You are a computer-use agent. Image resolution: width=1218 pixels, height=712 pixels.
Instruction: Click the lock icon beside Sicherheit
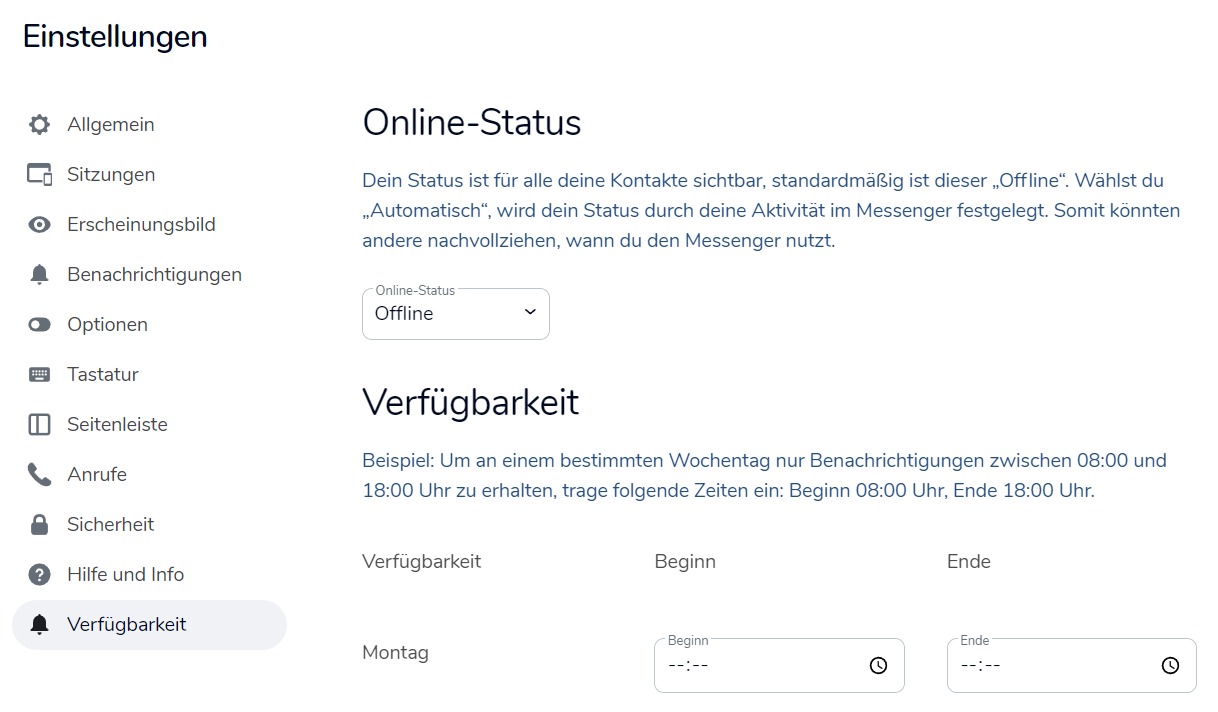click(x=39, y=525)
